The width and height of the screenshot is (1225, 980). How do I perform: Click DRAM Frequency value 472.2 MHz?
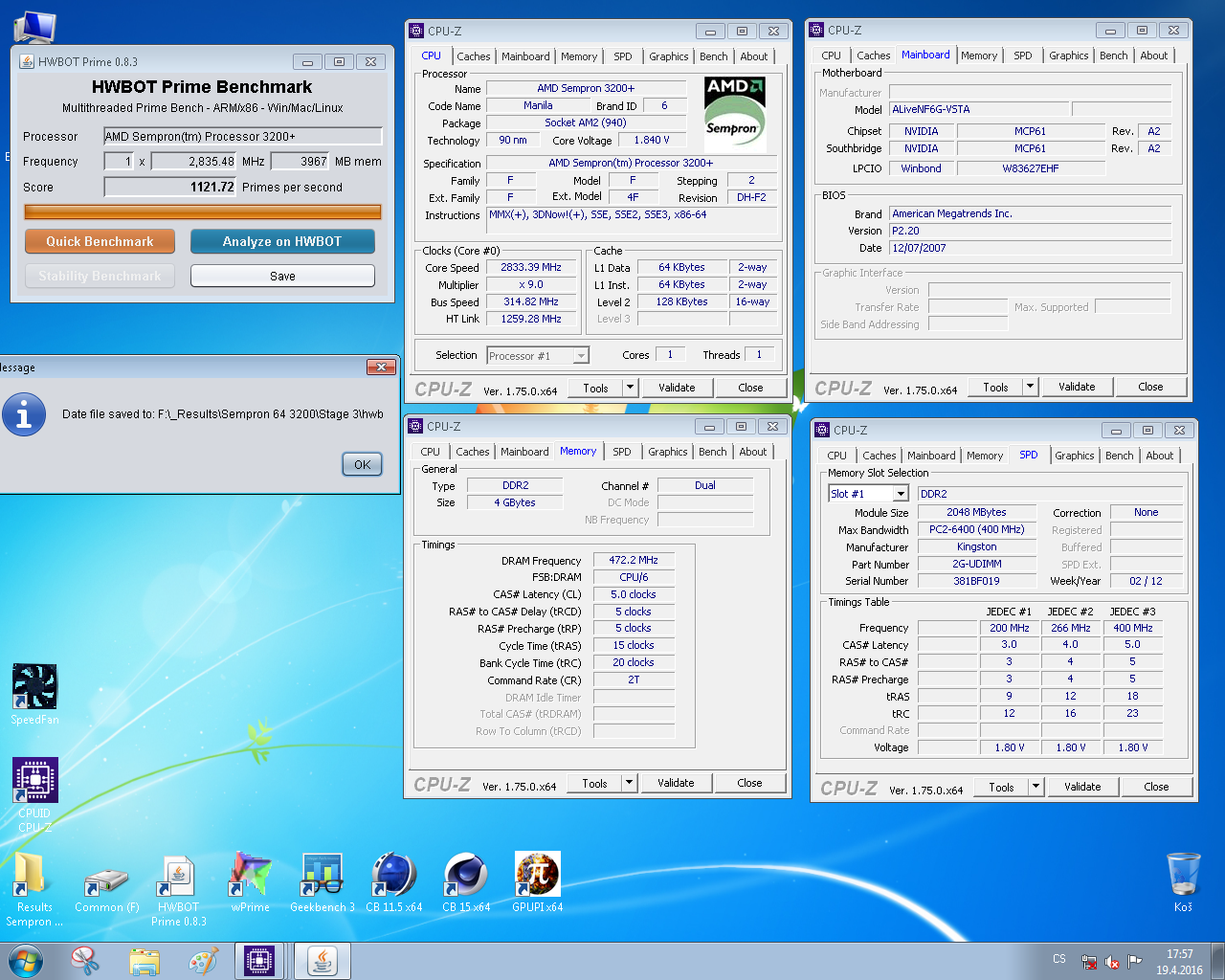(x=634, y=560)
